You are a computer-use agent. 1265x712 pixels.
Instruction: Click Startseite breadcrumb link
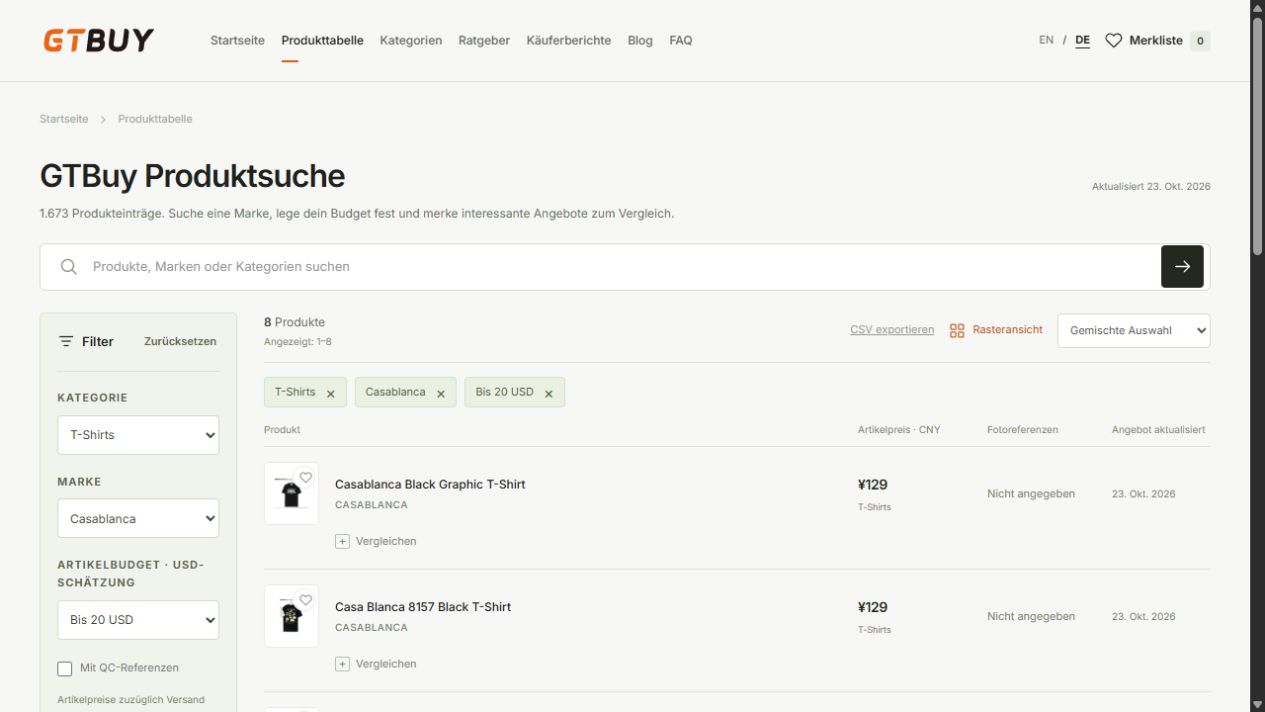click(64, 119)
